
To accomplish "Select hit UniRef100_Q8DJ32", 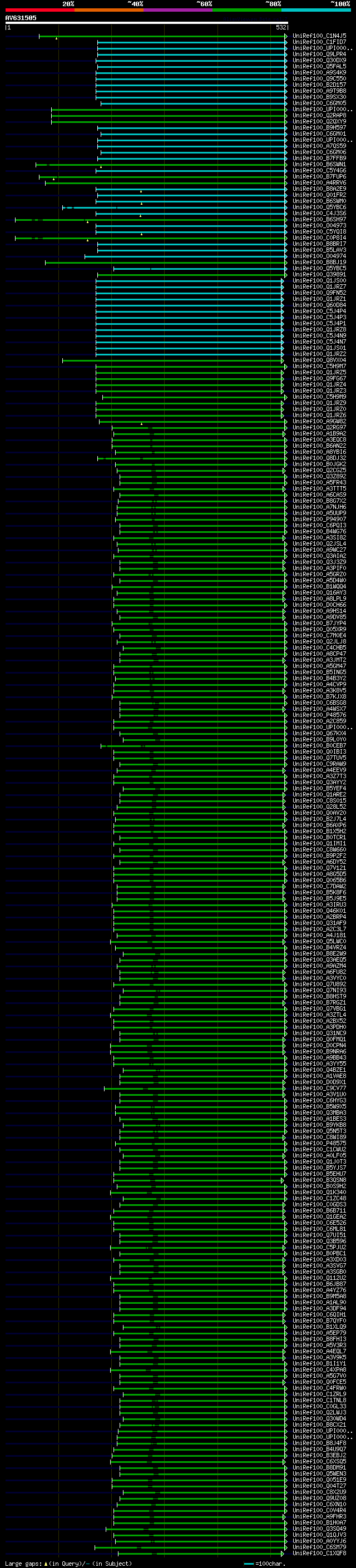I will tap(319, 458).
